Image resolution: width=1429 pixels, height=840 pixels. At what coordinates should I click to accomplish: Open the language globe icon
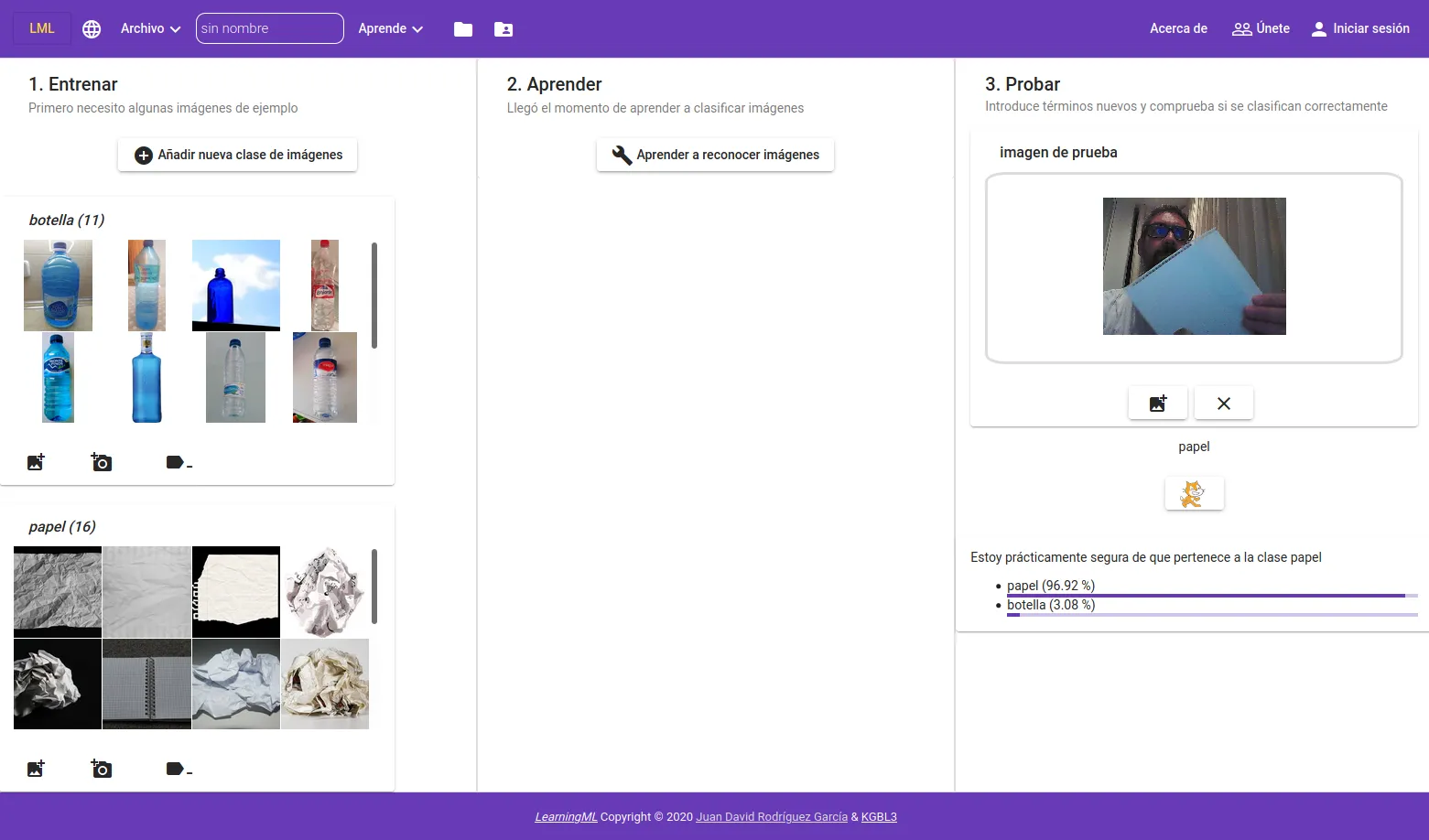[92, 28]
